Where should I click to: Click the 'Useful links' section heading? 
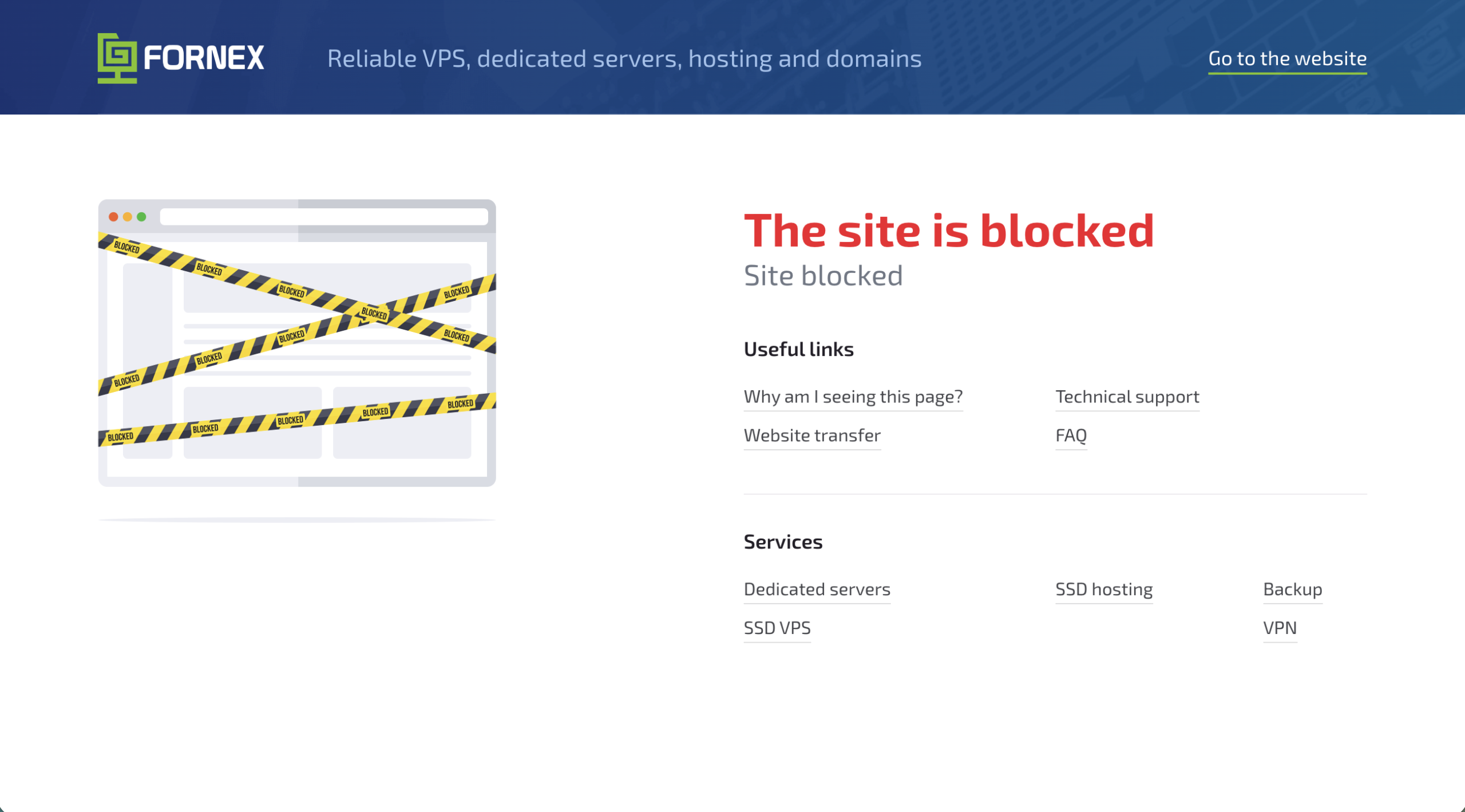coord(798,349)
